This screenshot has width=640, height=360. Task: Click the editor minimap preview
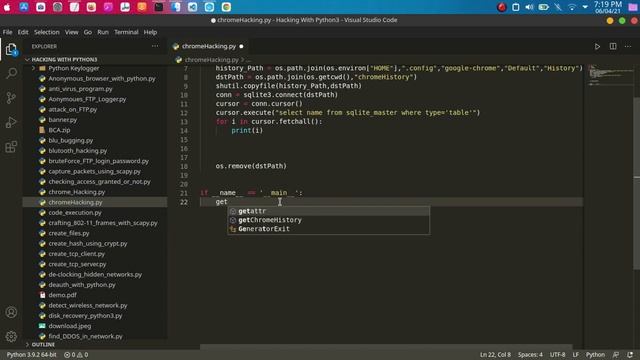click(609, 76)
